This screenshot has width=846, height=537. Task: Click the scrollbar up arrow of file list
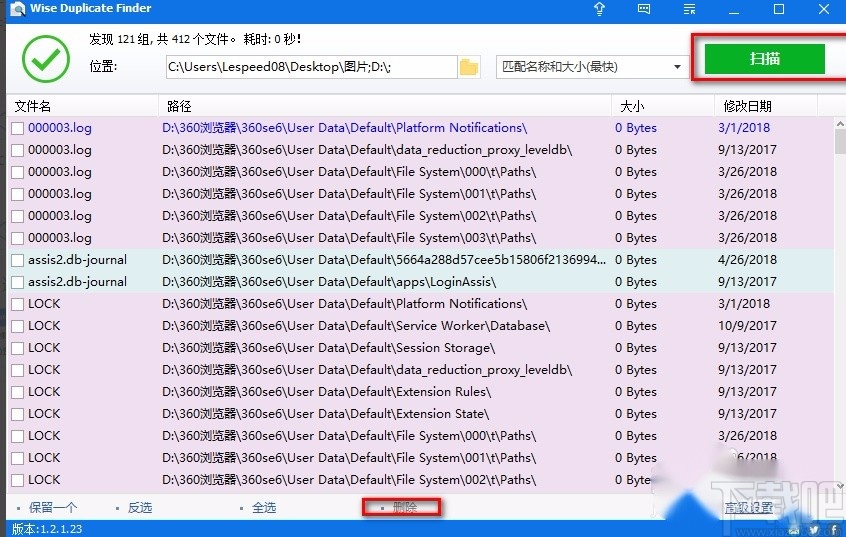[x=840, y=124]
